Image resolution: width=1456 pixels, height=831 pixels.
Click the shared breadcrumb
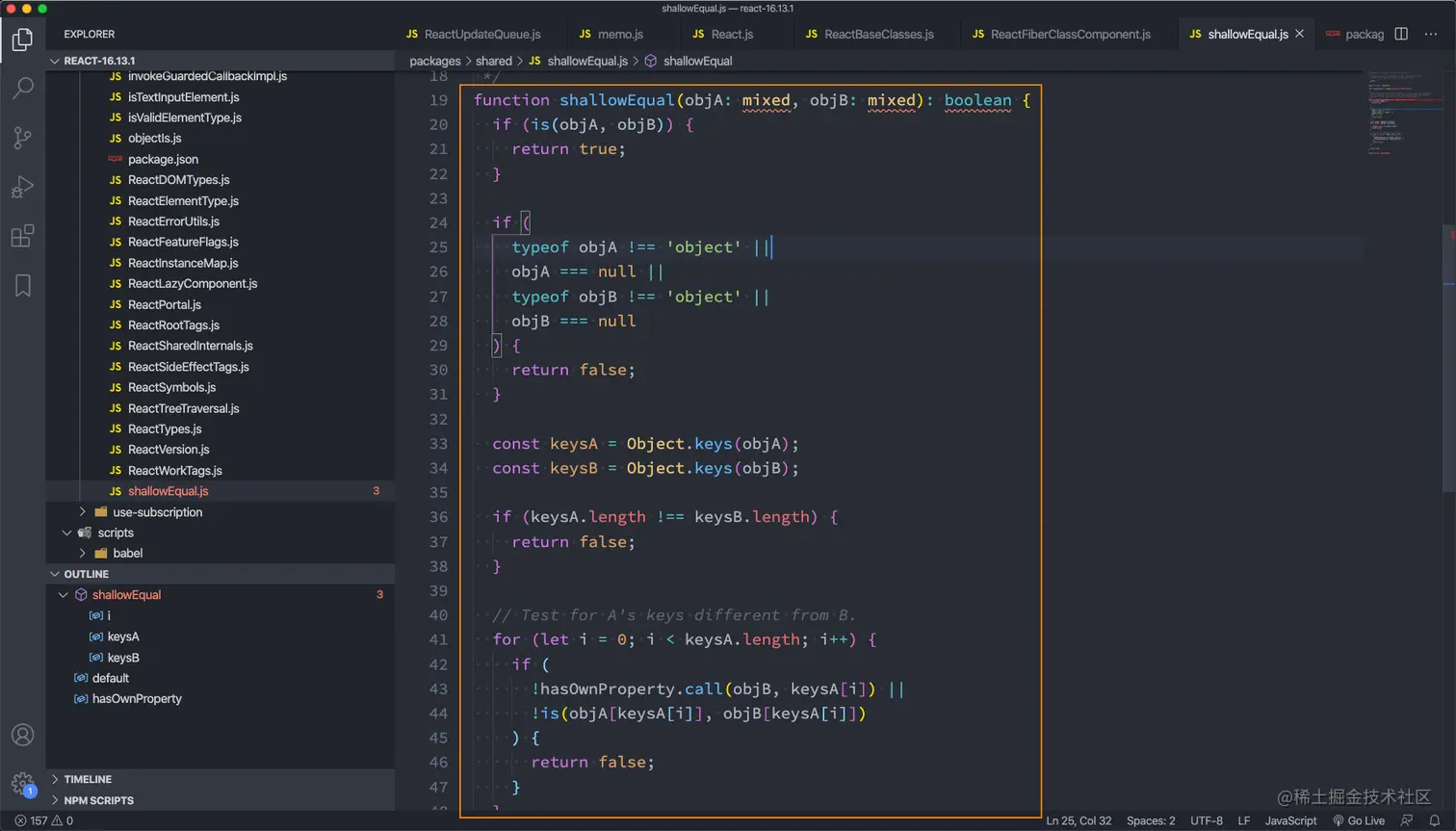[494, 61]
